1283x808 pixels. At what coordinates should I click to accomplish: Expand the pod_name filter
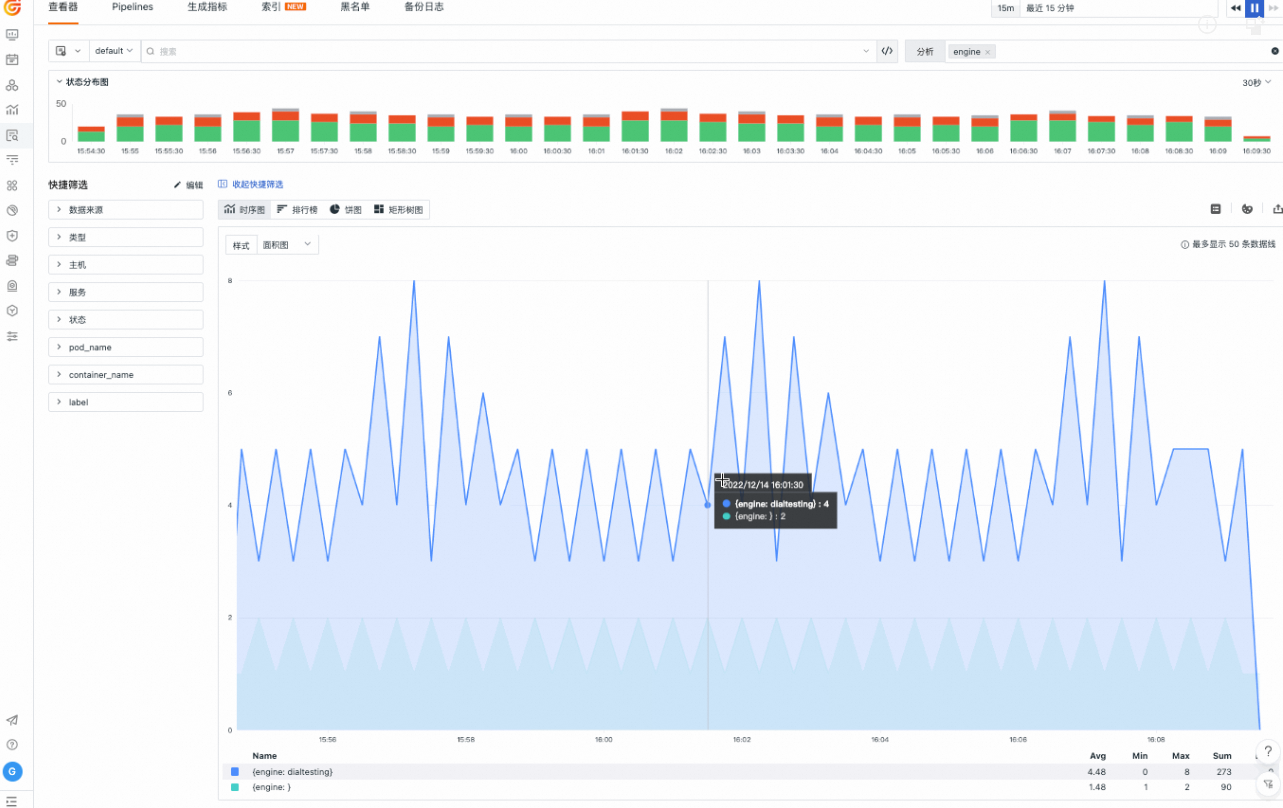(126, 347)
